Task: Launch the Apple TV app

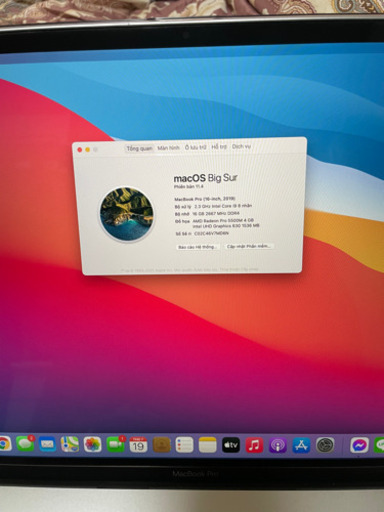Action: [x=231, y=445]
